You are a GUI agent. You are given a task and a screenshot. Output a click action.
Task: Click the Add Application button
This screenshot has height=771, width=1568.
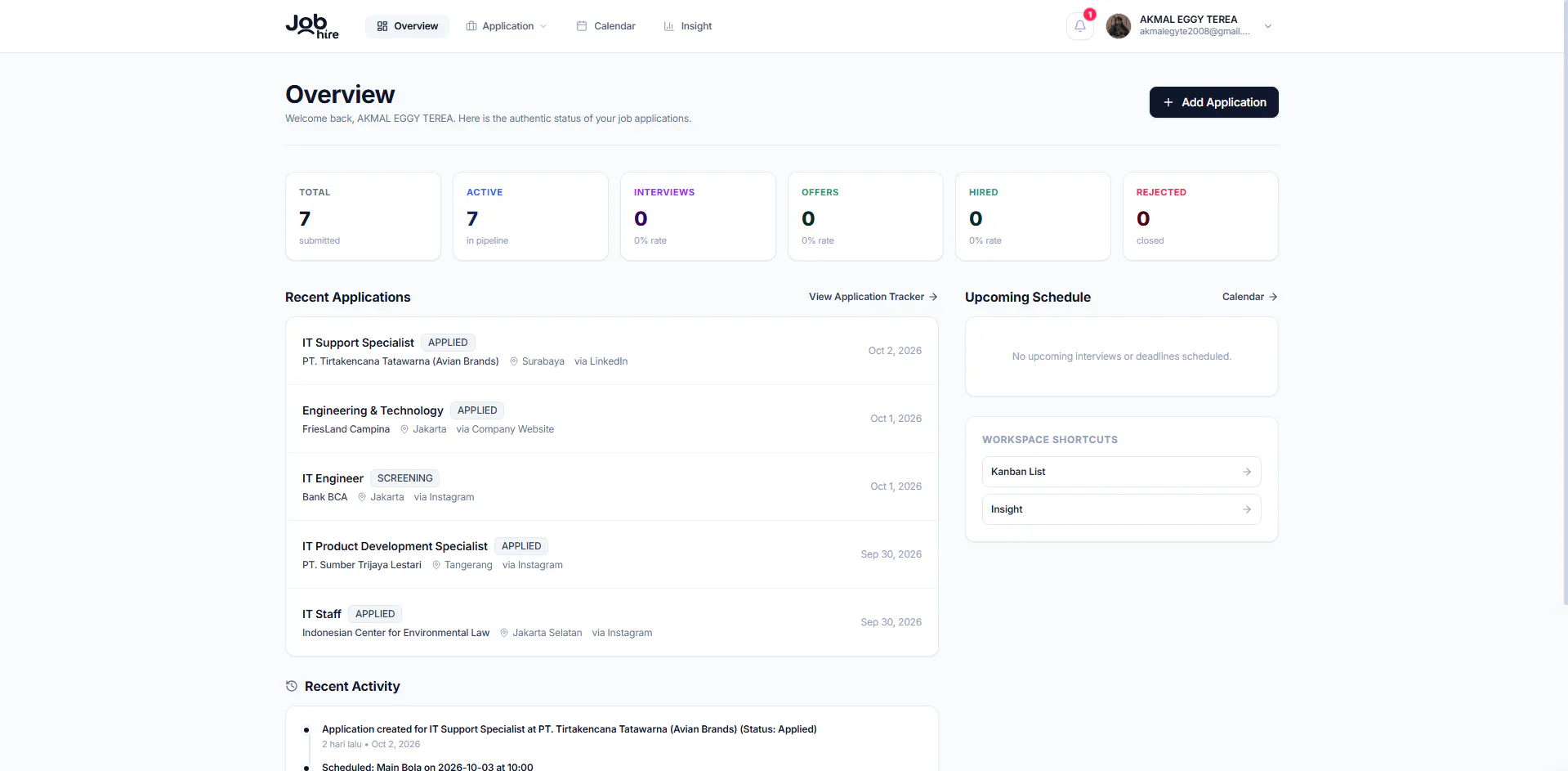tap(1214, 102)
